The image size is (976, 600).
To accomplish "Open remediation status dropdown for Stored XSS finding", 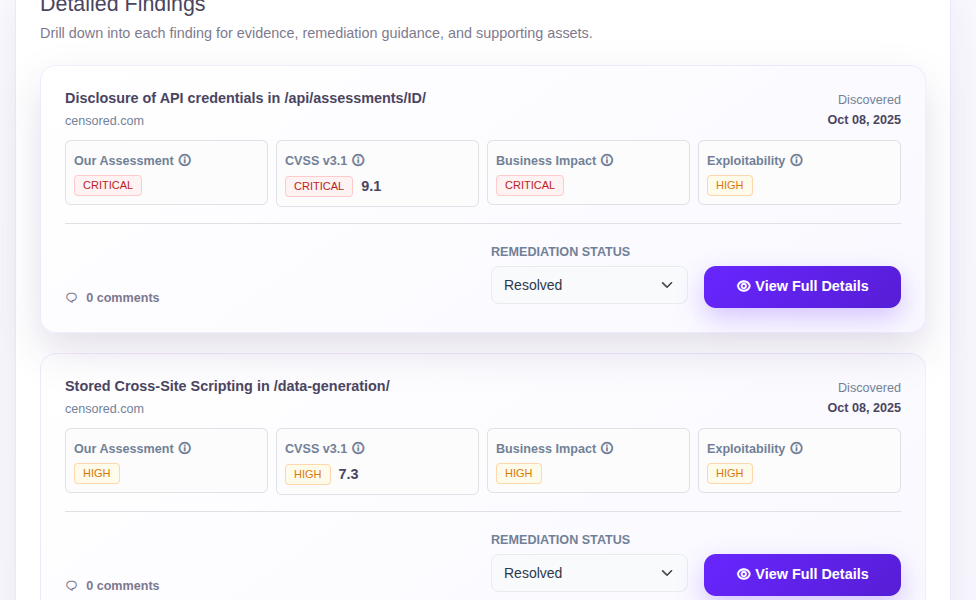I will 589,573.
